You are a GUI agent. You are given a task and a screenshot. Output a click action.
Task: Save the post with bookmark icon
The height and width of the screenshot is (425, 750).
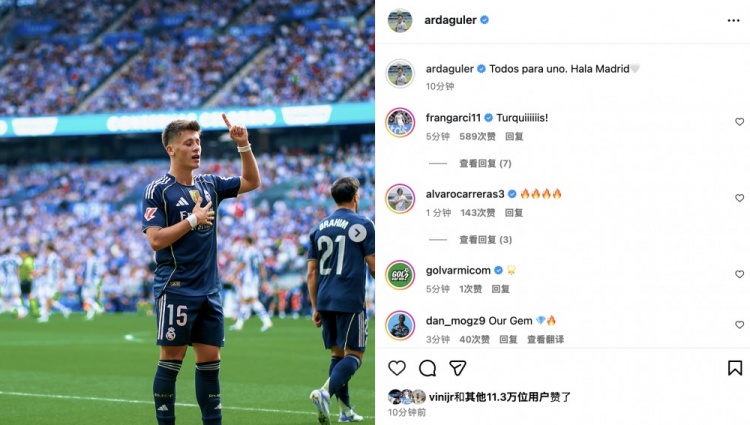click(x=735, y=368)
